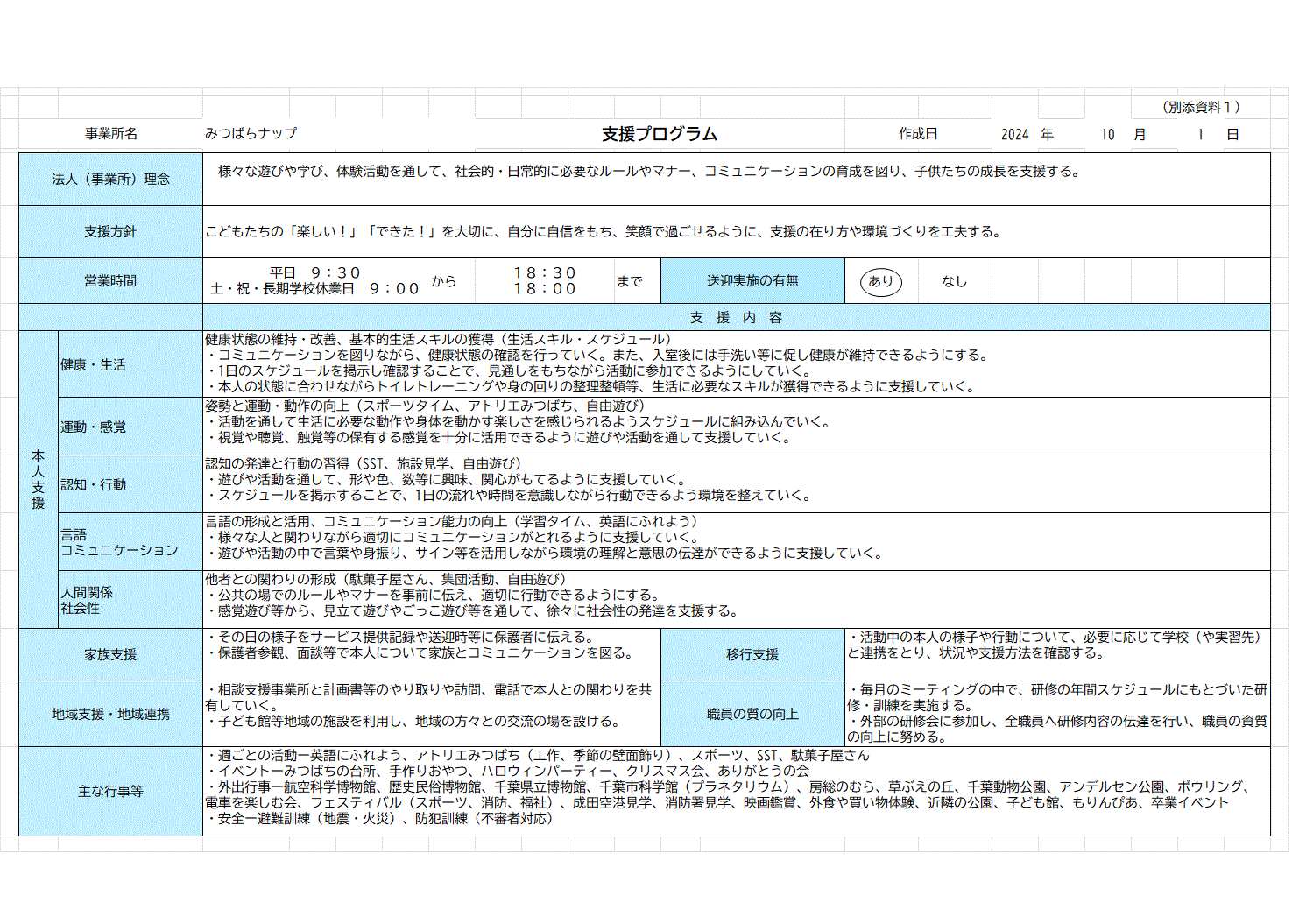Click the line 週ごとの活動ー英語にふれよう
The height and width of the screenshot is (924, 1292).
537,756
